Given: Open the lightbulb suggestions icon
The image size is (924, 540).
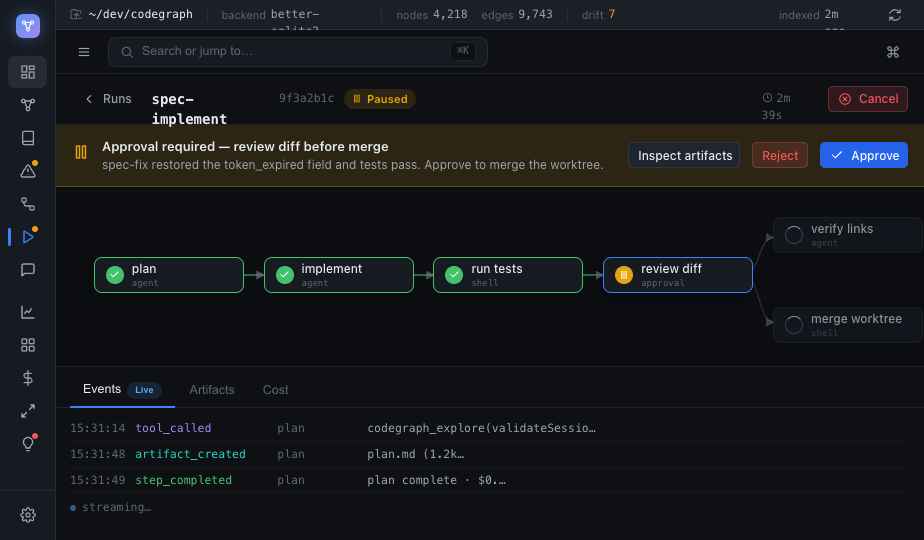Looking at the screenshot, I should pos(28,444).
